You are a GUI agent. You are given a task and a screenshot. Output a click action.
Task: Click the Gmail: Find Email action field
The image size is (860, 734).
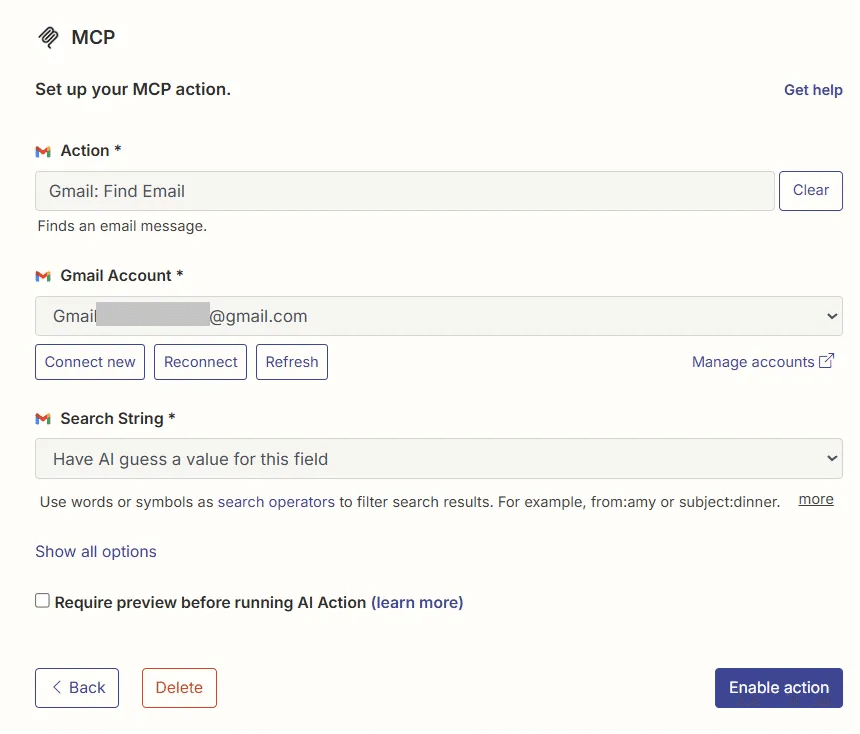click(400, 190)
